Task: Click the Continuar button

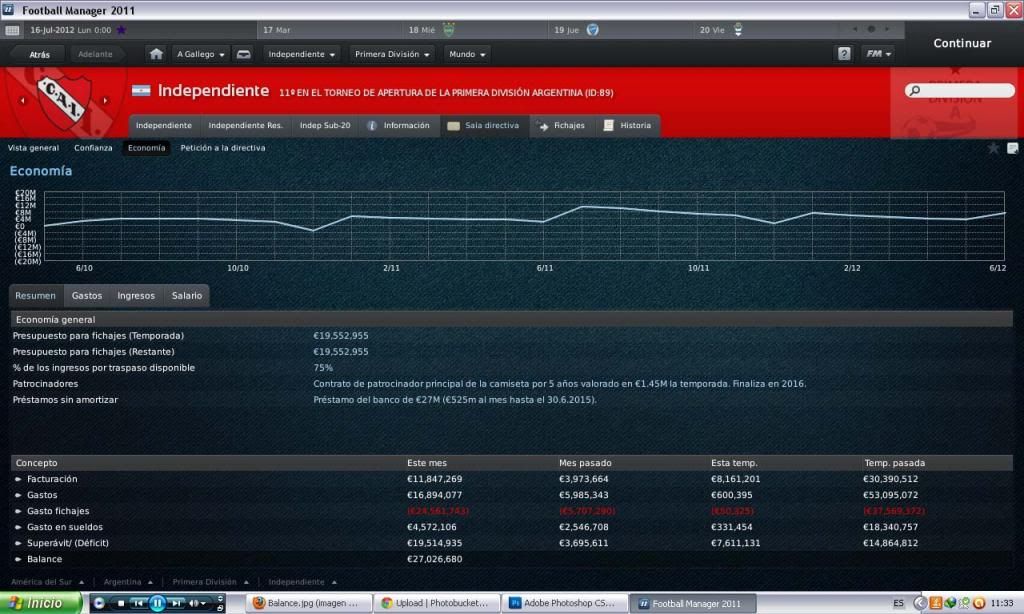Action: point(962,43)
